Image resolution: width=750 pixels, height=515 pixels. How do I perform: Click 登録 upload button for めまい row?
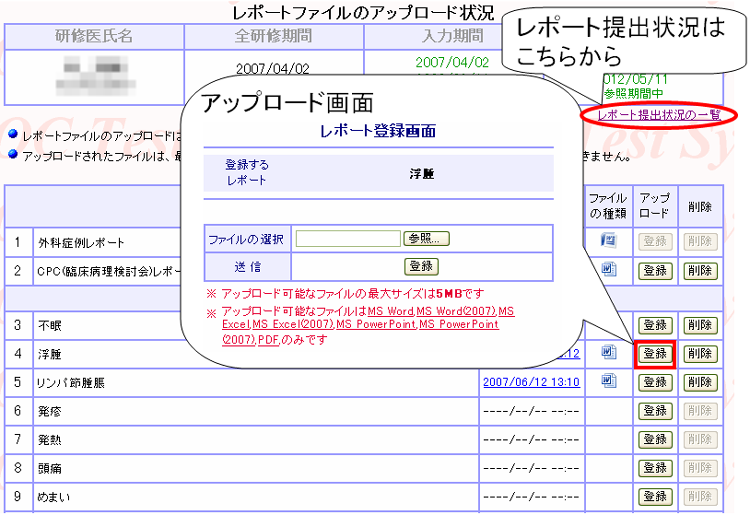[x=655, y=497]
